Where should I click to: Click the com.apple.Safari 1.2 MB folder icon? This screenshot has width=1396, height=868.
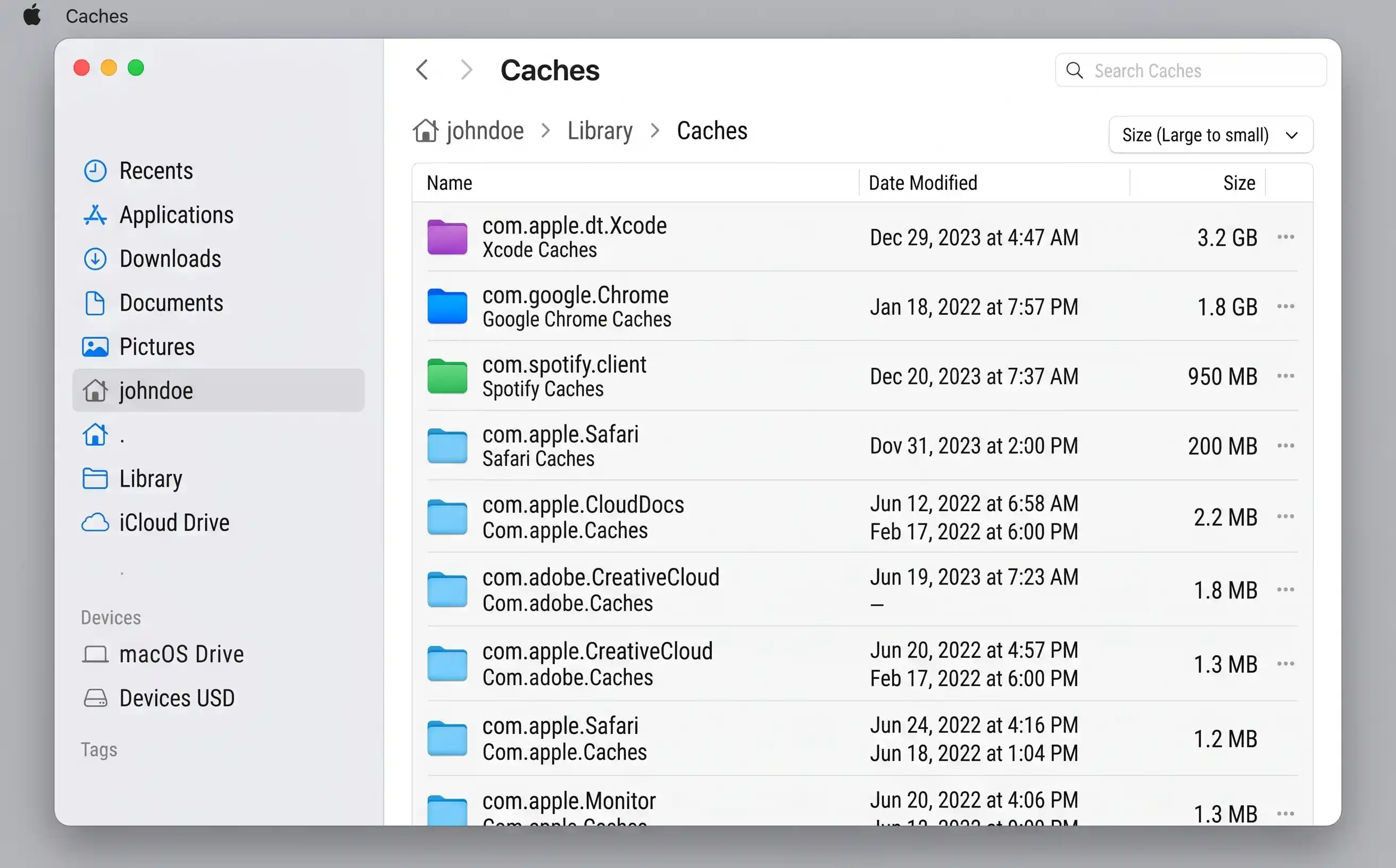click(x=447, y=738)
